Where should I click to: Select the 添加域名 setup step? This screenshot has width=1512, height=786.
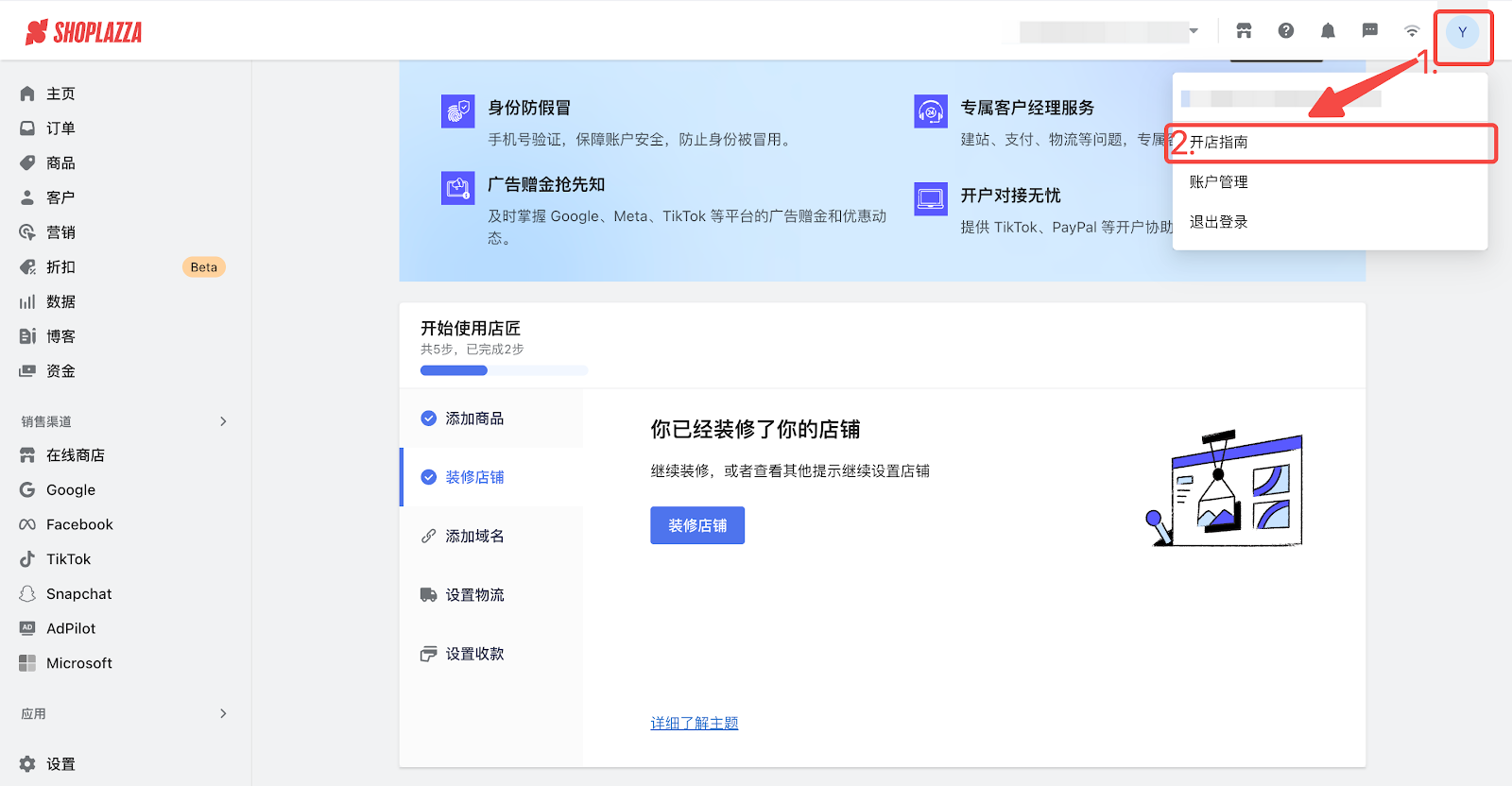pos(474,536)
